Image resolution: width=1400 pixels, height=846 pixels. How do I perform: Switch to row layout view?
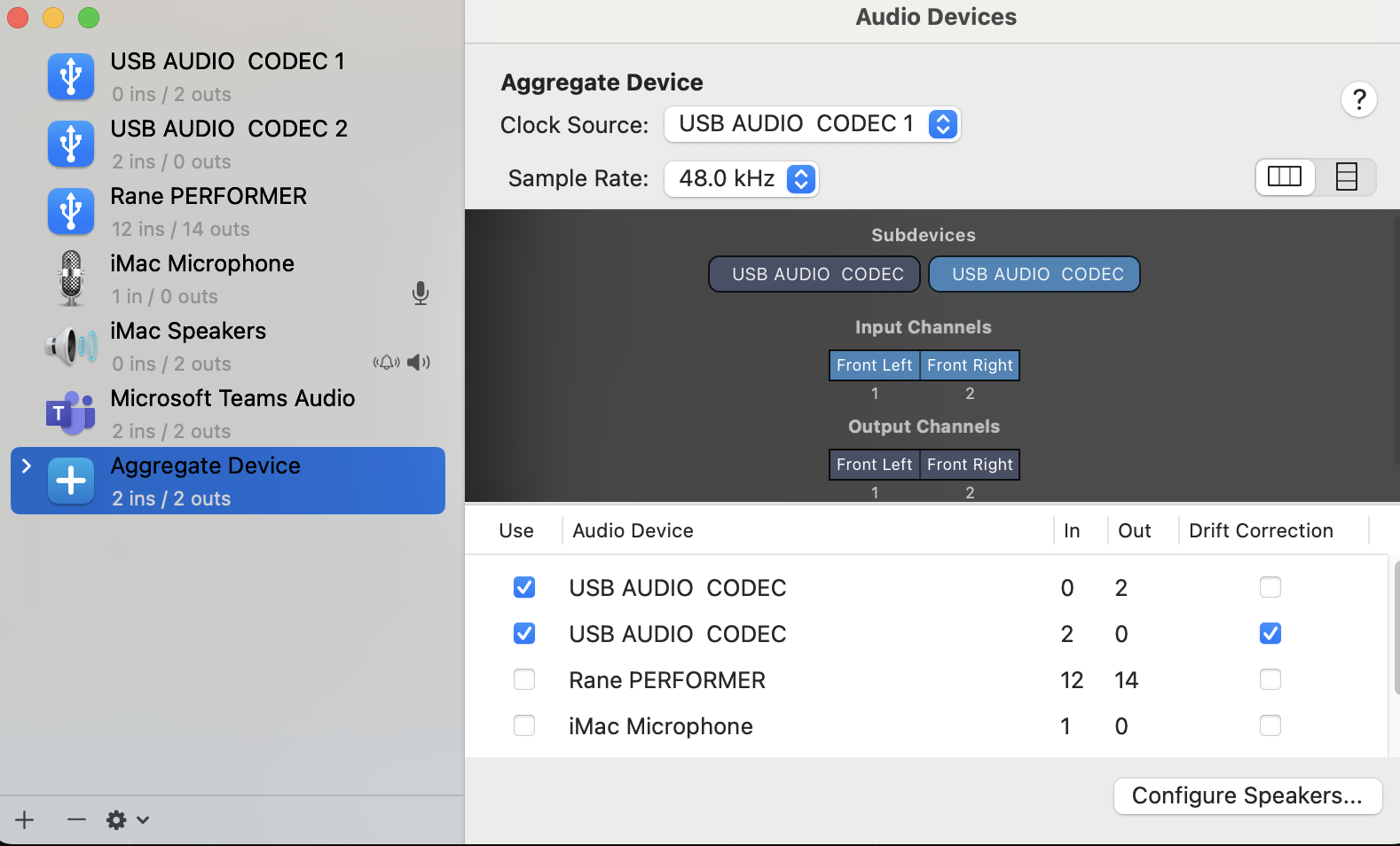coord(1346,177)
